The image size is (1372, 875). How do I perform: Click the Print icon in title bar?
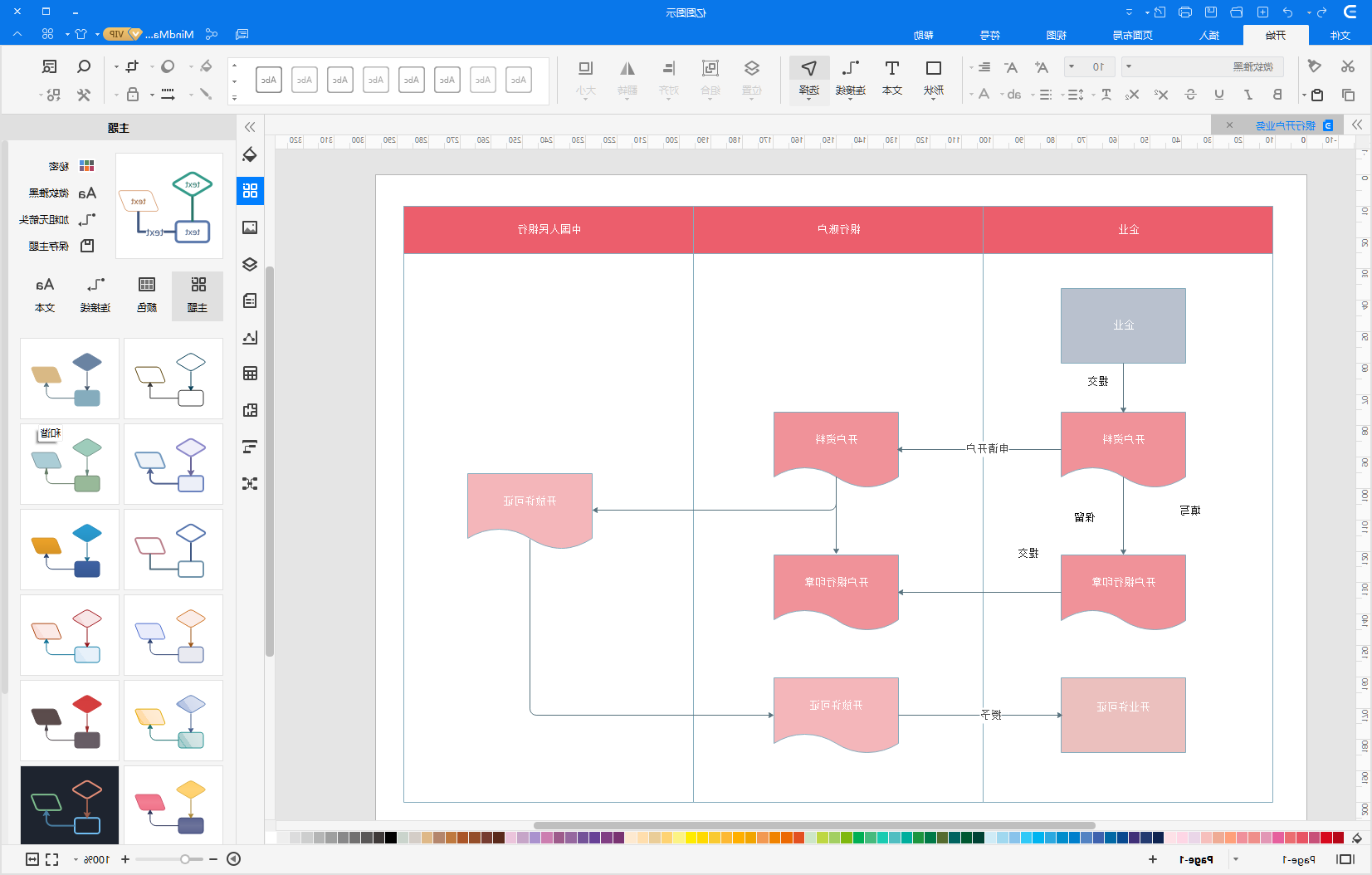pos(1185,12)
